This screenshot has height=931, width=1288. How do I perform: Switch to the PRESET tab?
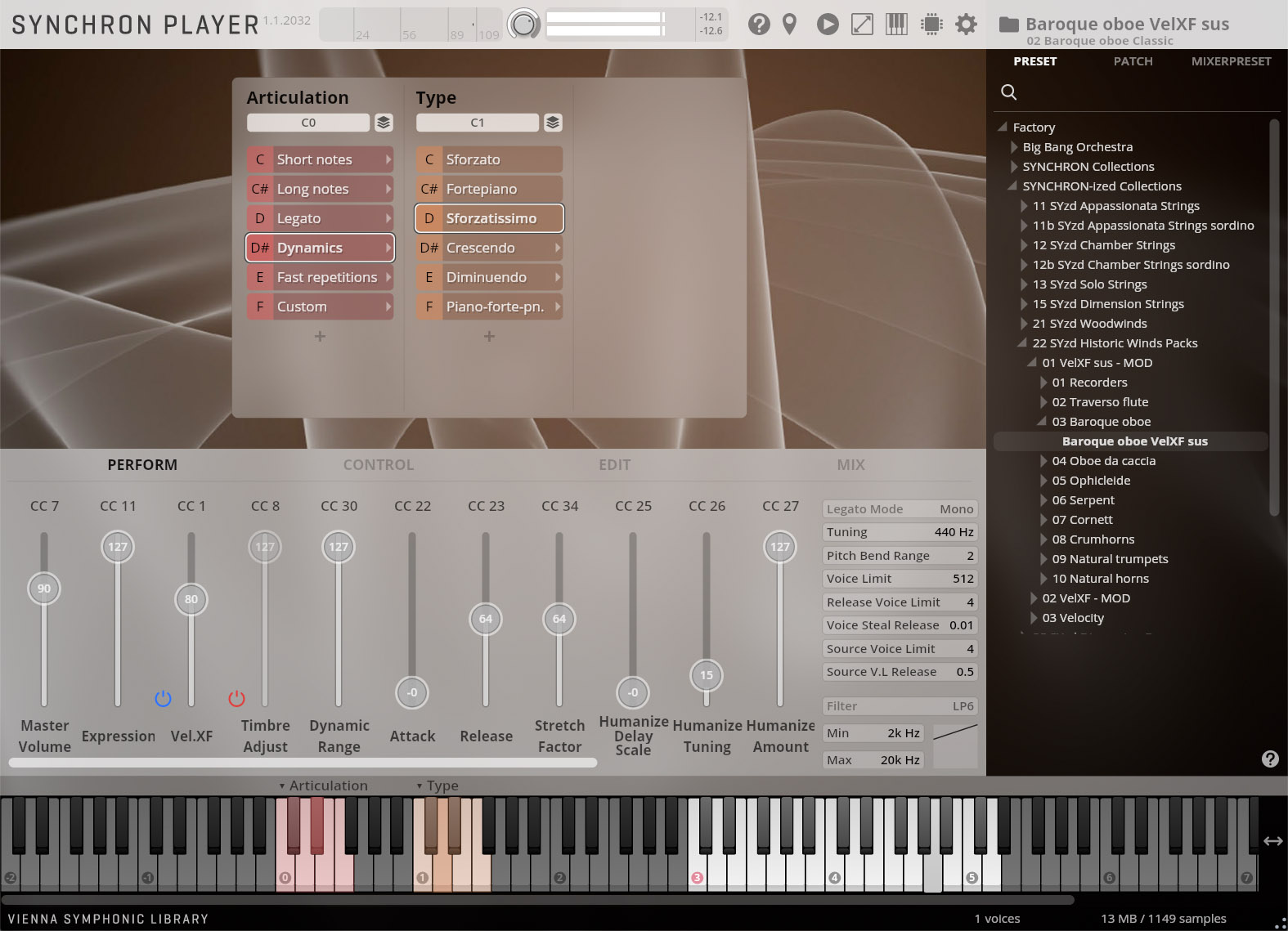point(1035,61)
